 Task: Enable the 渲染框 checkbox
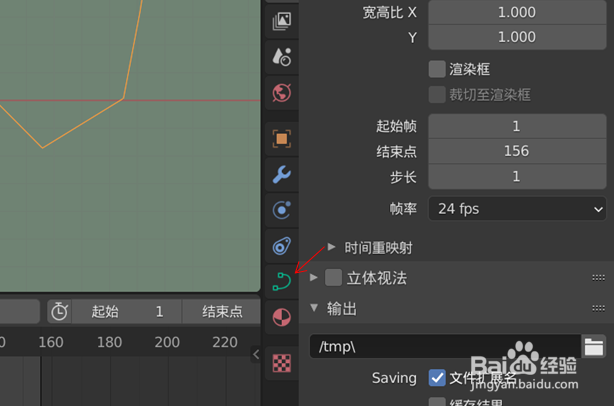click(437, 69)
